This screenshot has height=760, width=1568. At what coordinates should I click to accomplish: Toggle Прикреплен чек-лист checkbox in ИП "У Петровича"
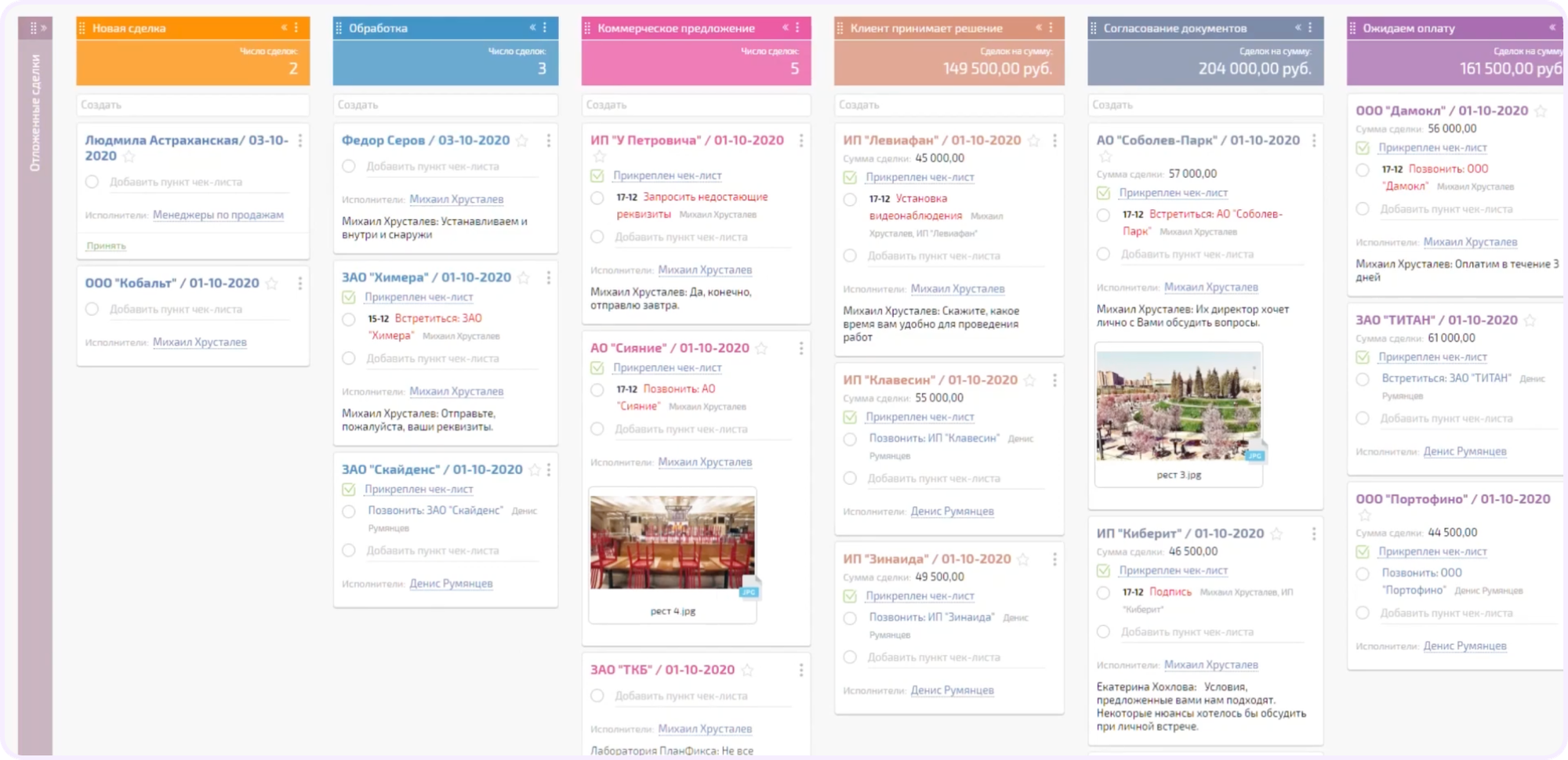(x=597, y=176)
